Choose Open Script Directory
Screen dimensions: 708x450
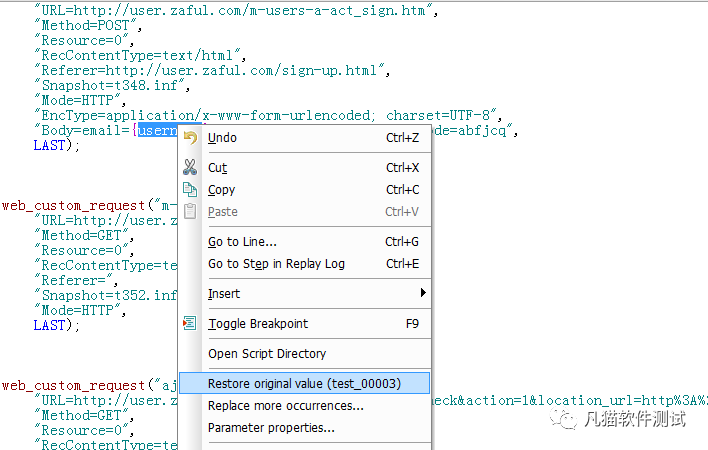305,353
